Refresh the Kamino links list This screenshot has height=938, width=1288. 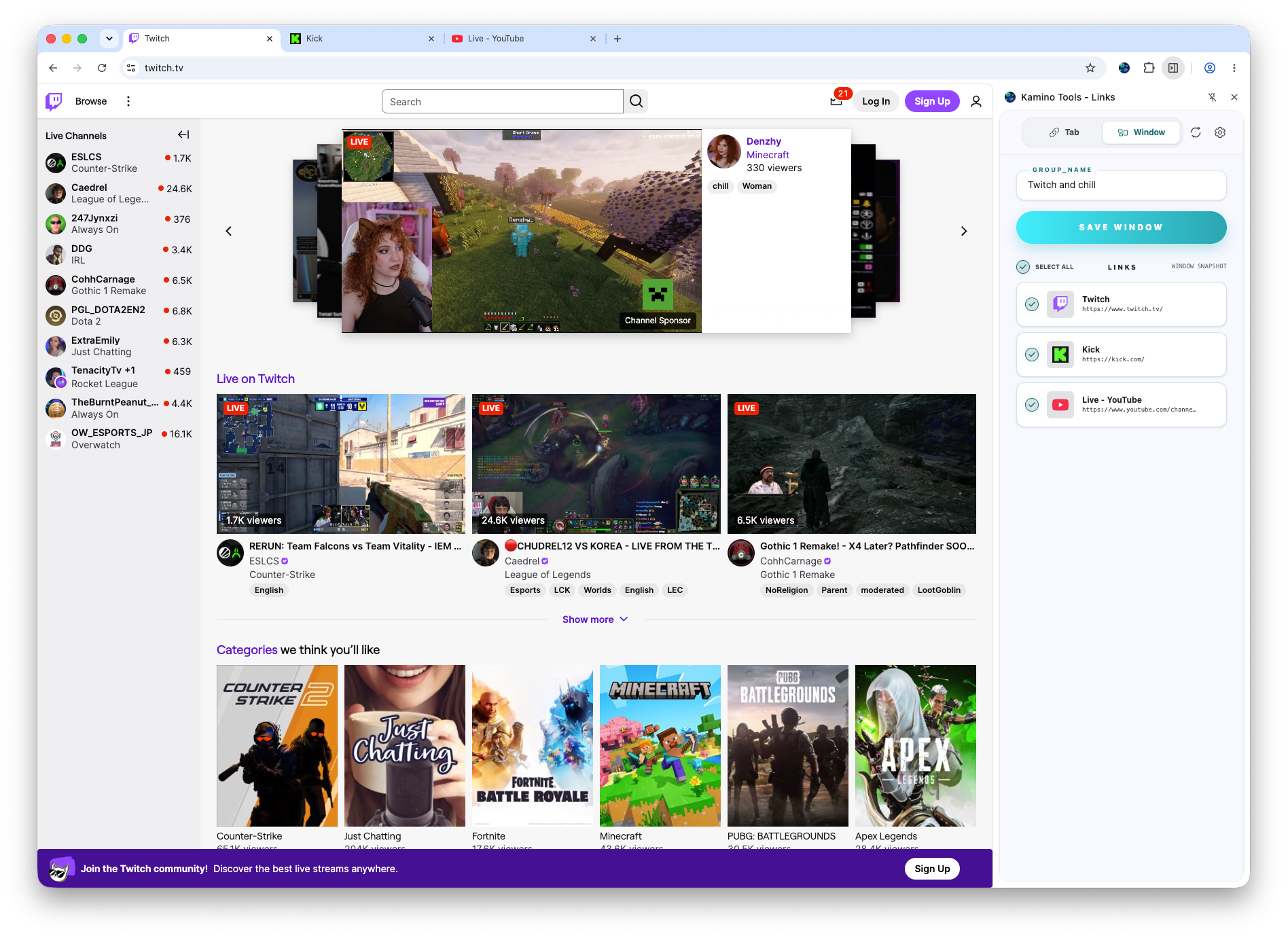point(1196,132)
